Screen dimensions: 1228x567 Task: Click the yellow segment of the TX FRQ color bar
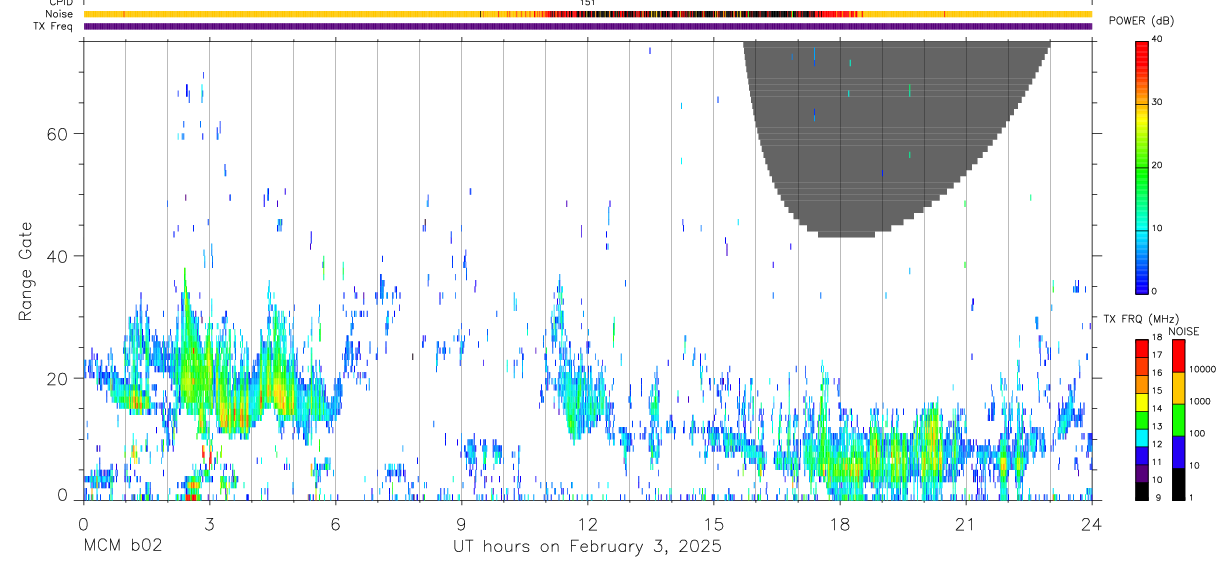1142,402
